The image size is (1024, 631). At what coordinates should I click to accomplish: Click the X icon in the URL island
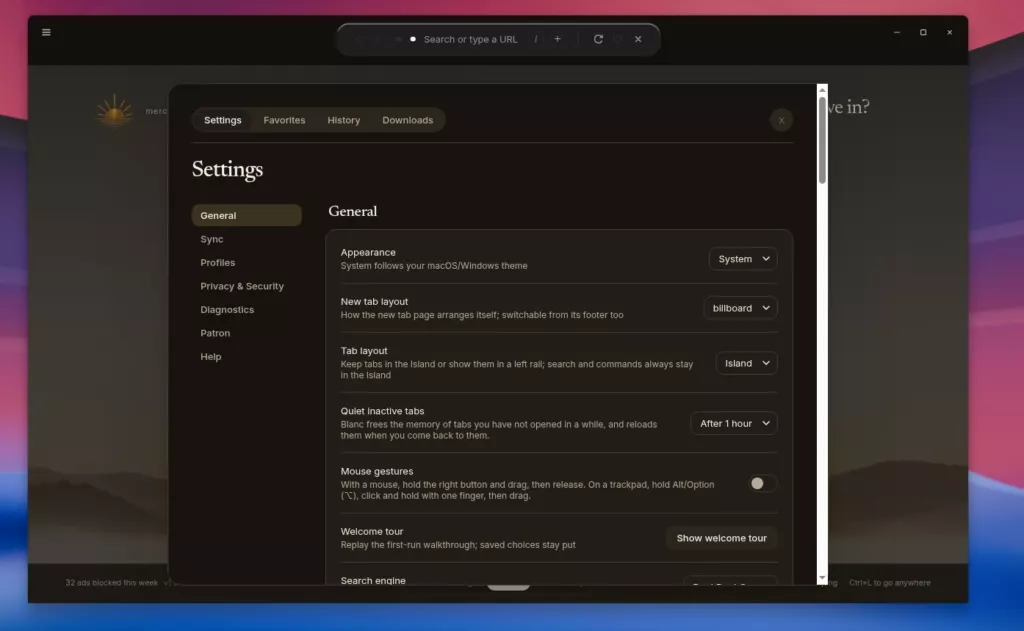click(638, 39)
